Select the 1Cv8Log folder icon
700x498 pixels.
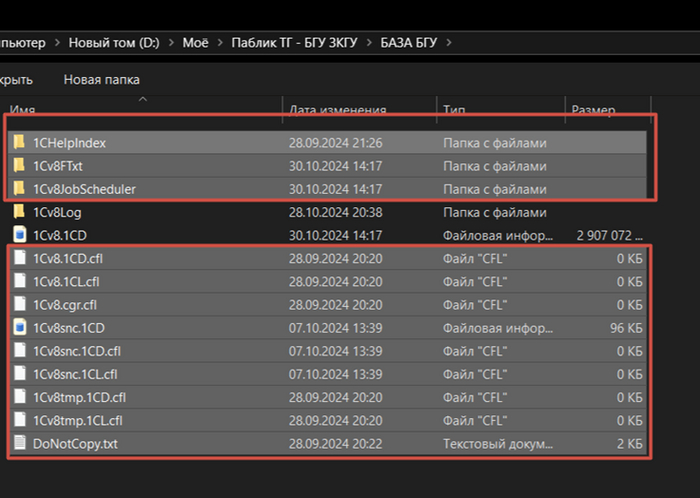point(19,212)
